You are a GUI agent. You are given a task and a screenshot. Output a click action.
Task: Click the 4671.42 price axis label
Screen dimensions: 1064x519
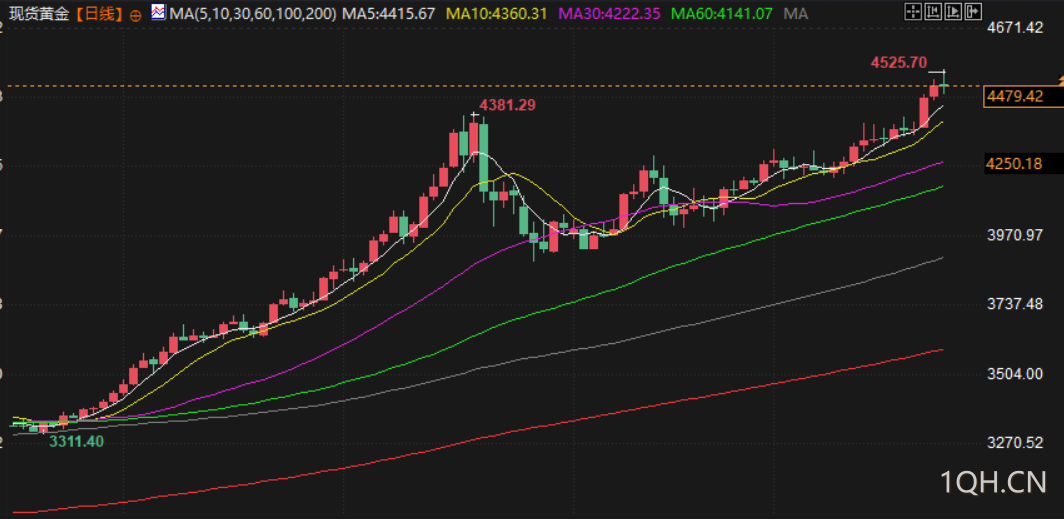point(1015,28)
